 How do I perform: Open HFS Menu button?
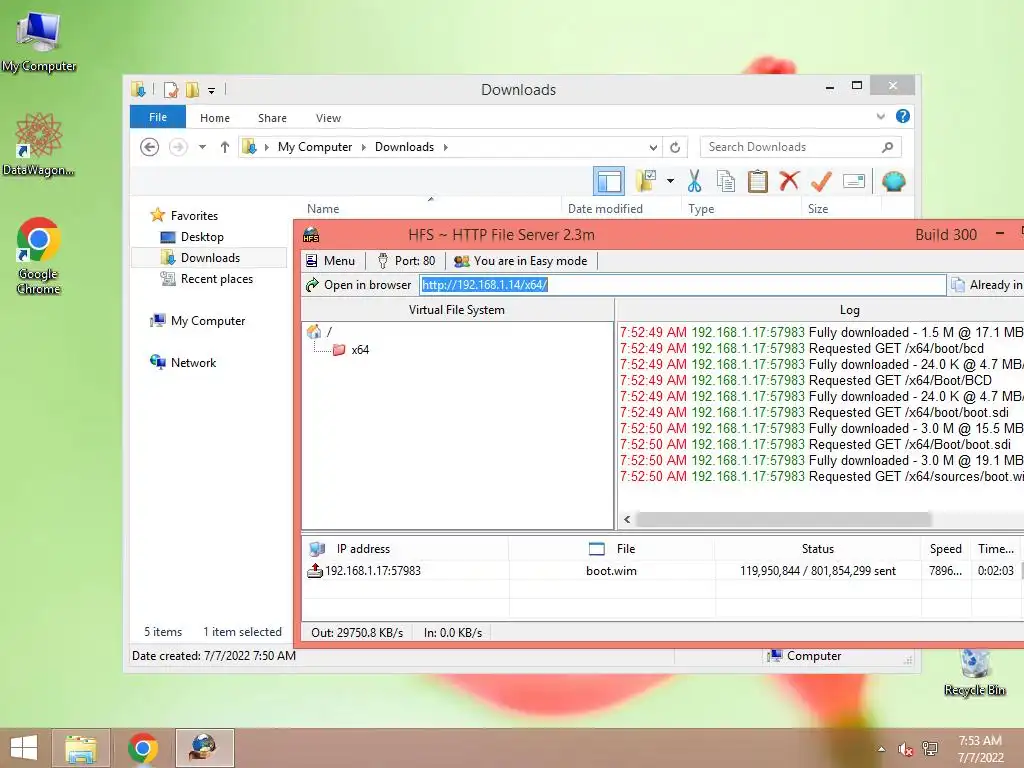[x=331, y=261]
